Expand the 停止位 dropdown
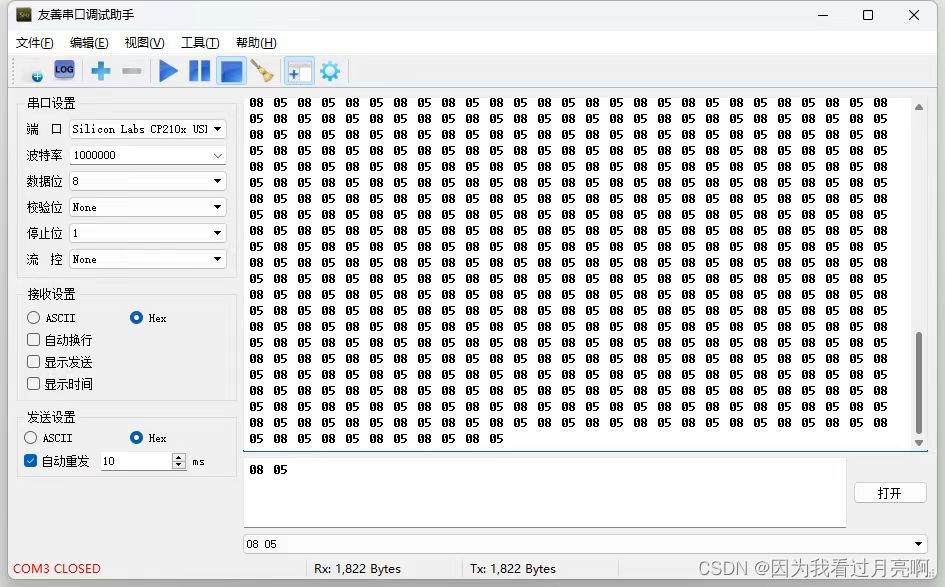 (x=218, y=233)
